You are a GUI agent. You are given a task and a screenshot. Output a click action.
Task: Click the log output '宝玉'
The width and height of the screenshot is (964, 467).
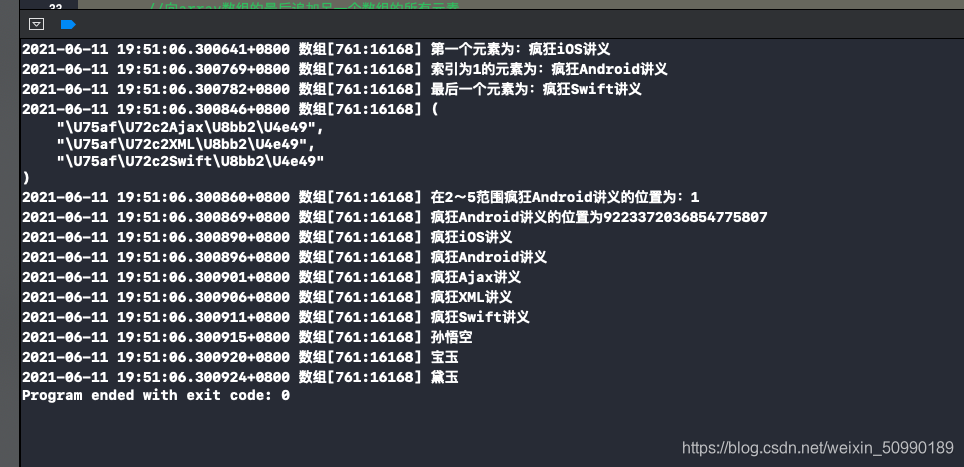[444, 357]
